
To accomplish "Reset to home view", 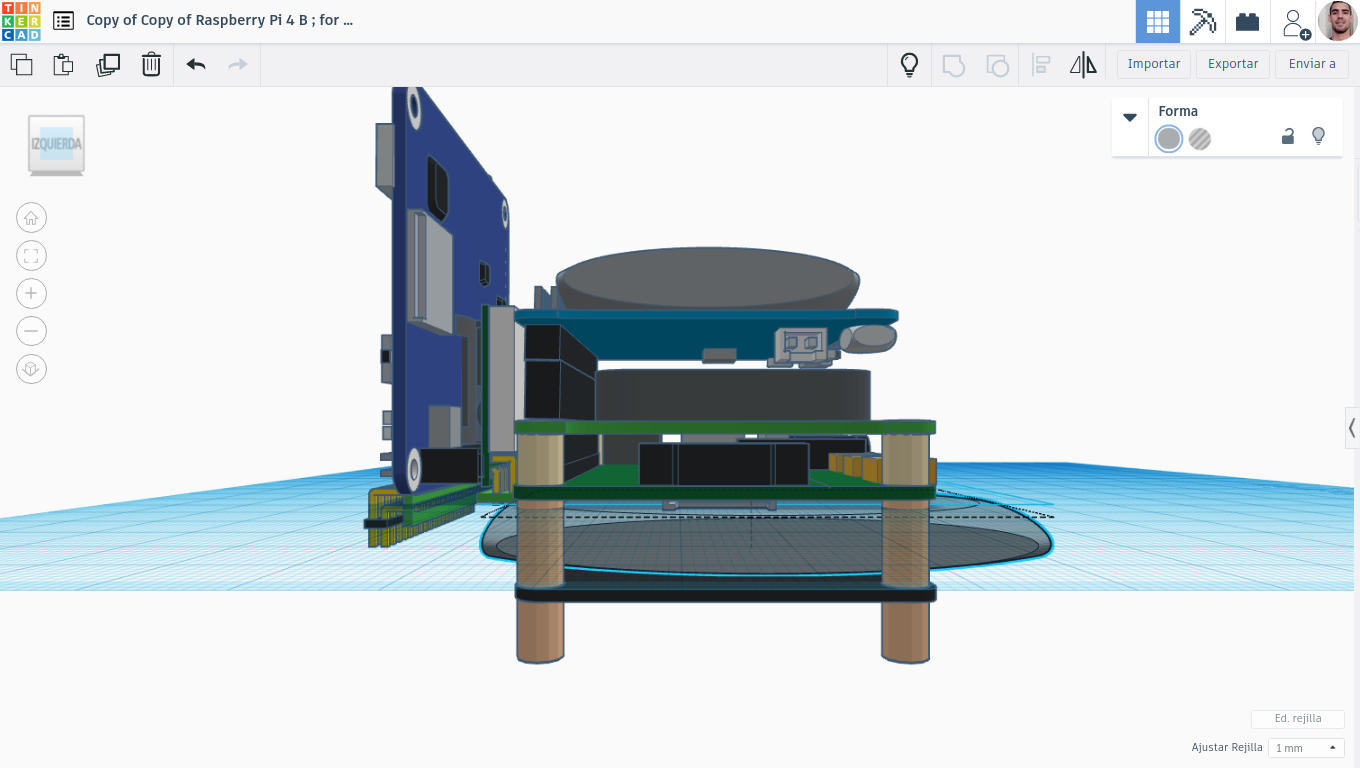I will pos(31,218).
